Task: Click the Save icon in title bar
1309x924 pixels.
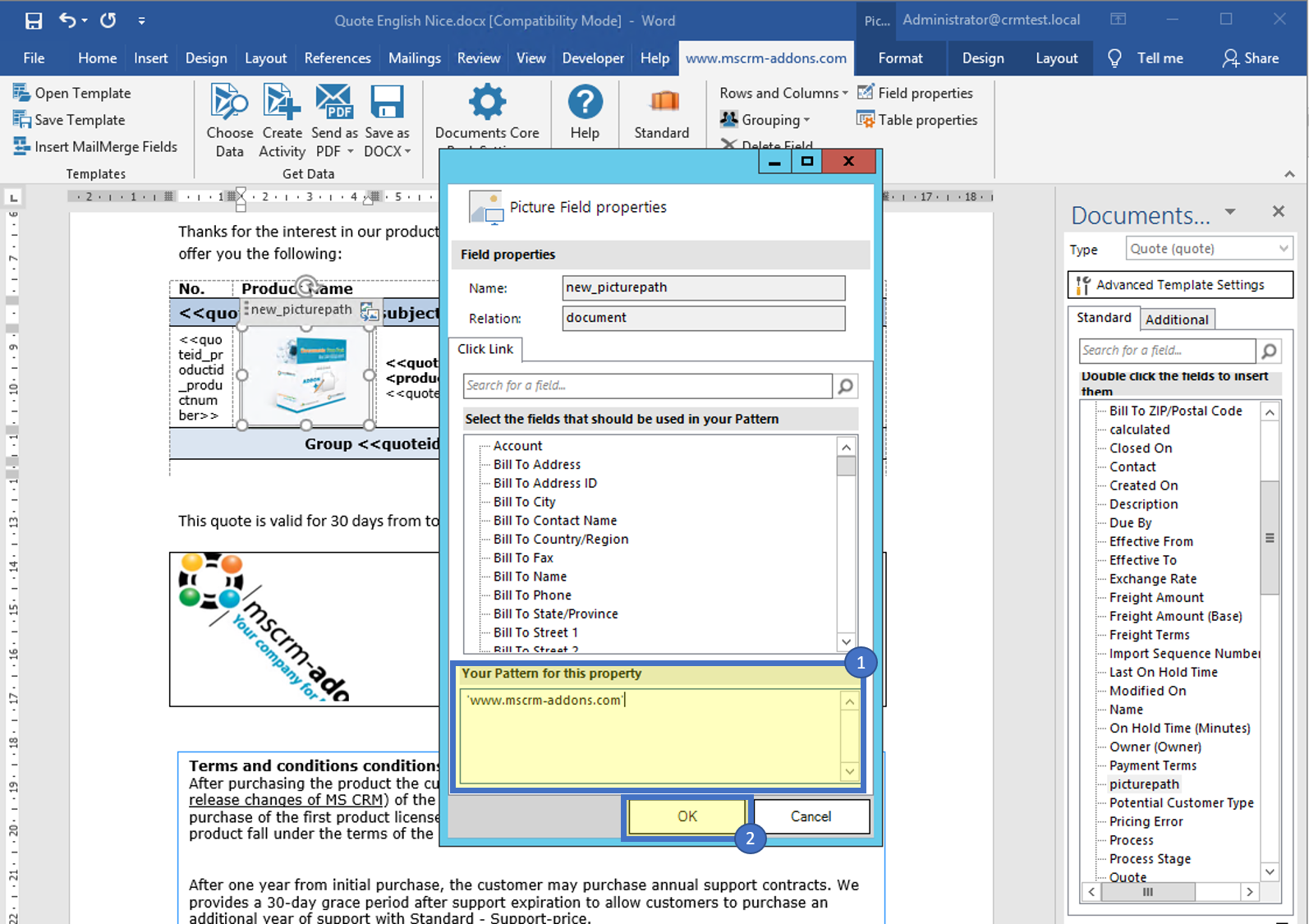Action: tap(33, 21)
